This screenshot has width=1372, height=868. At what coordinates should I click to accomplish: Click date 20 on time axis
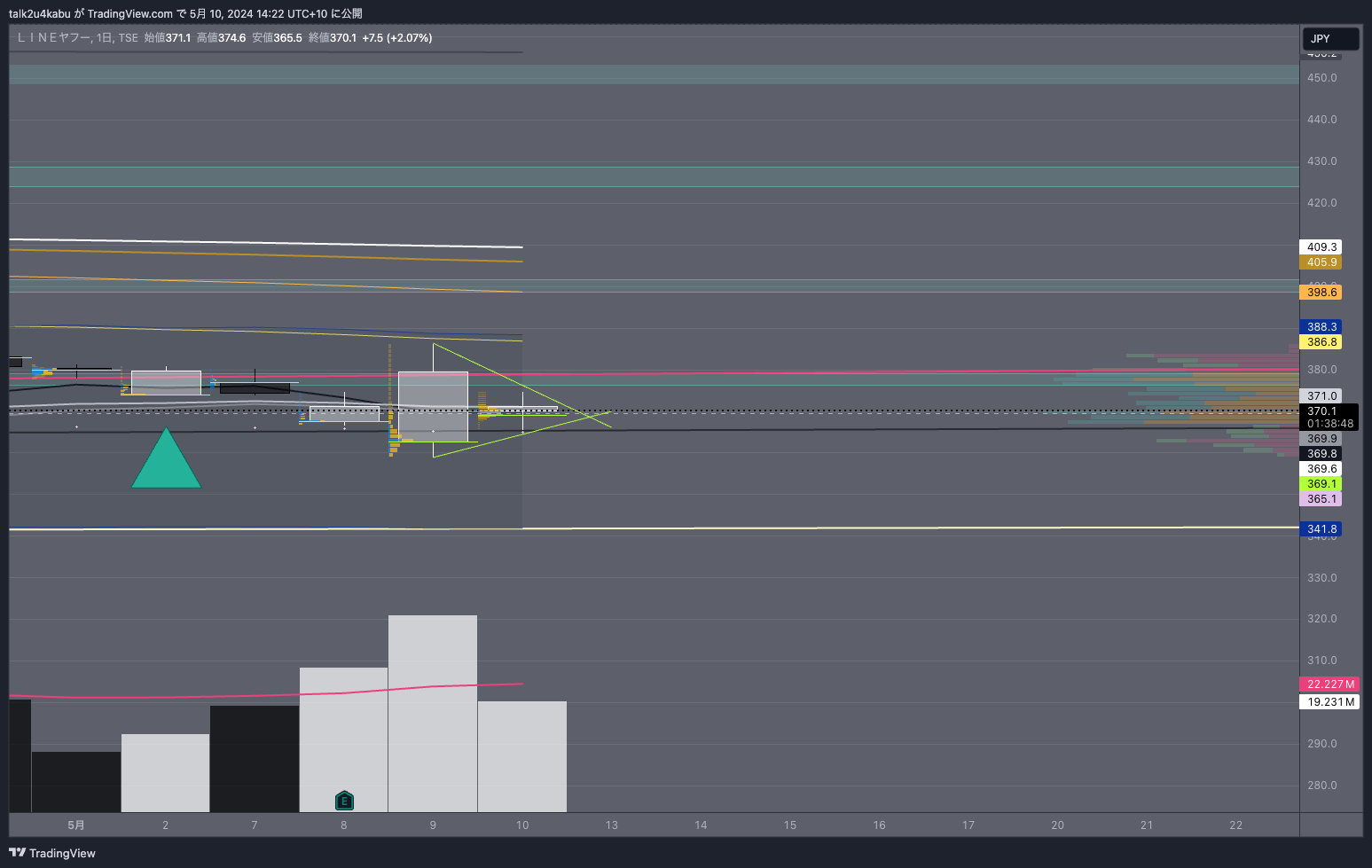pos(1058,825)
